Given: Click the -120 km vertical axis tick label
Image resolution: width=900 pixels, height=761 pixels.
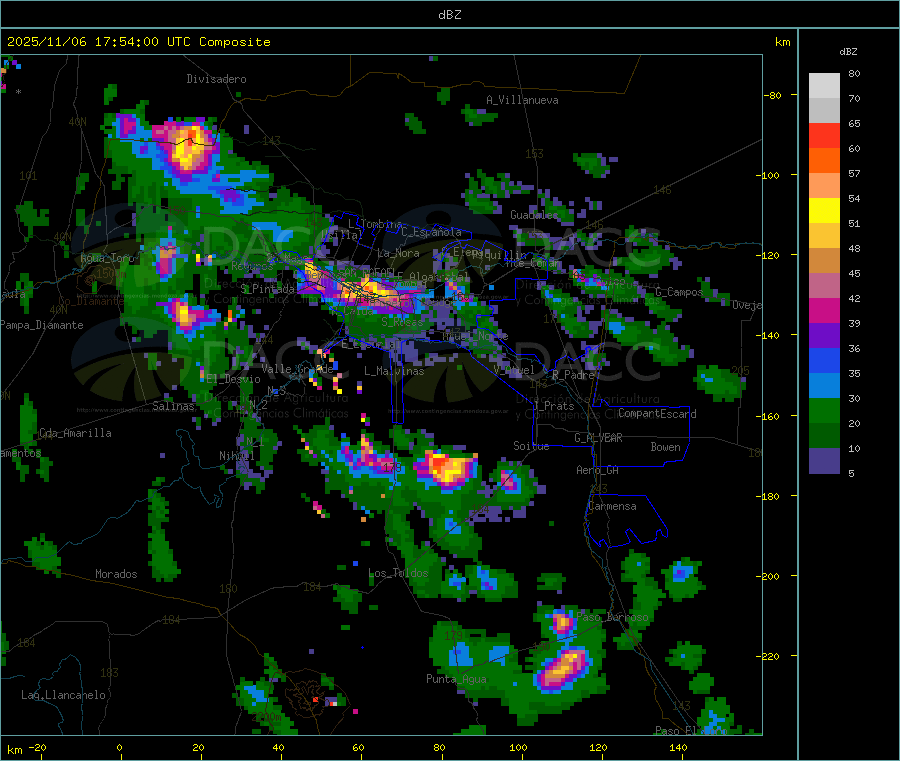Looking at the screenshot, I should pos(769,255).
